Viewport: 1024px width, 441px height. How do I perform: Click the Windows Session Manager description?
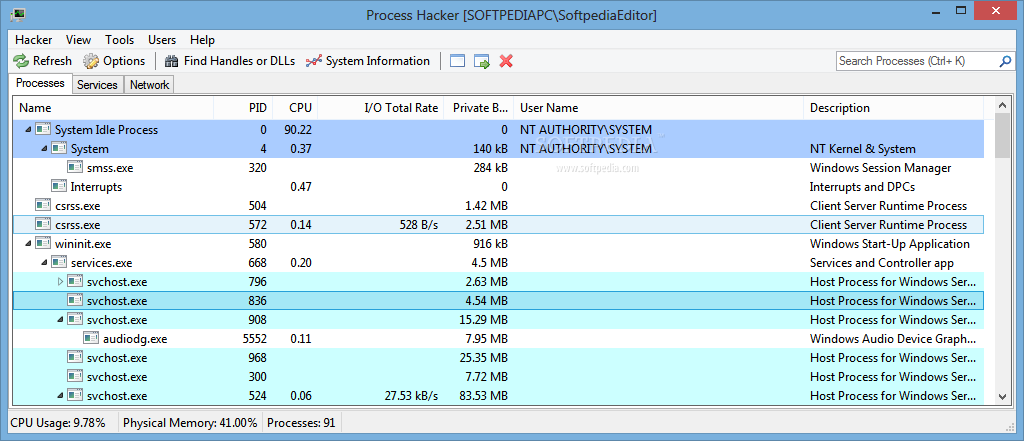(880, 168)
